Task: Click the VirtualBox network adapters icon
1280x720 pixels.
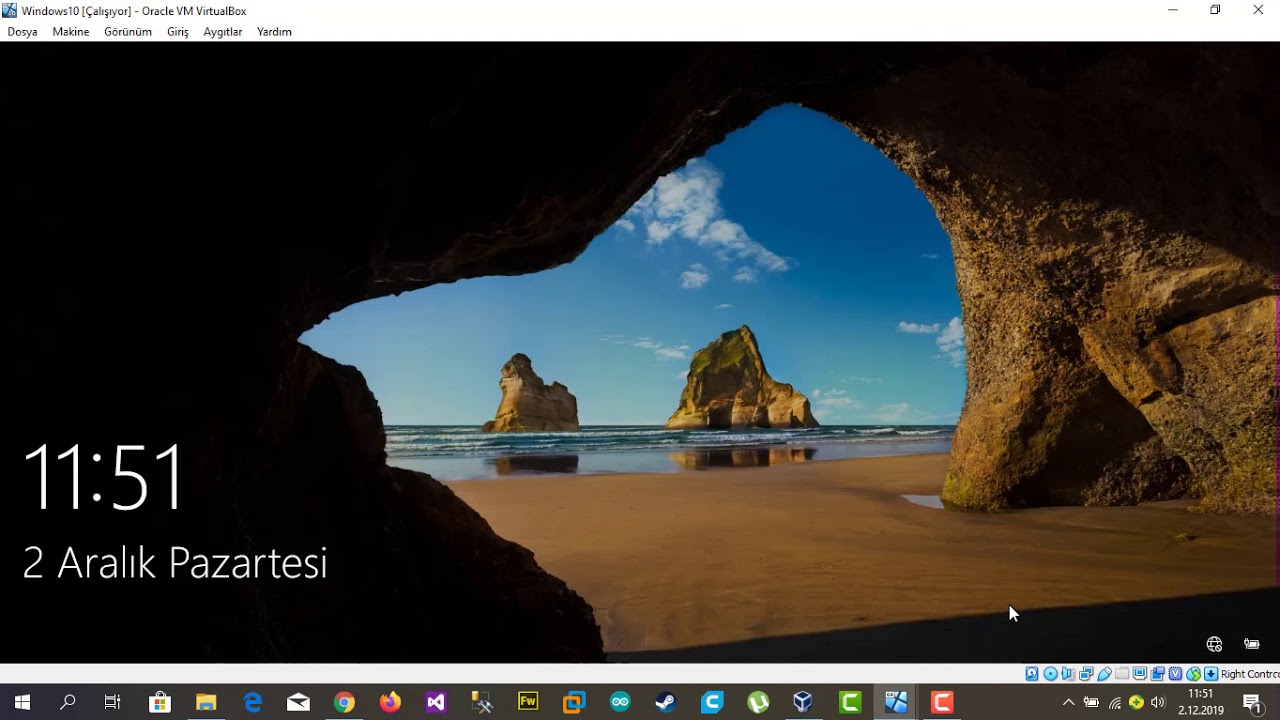Action: pyautogui.click(x=1086, y=674)
